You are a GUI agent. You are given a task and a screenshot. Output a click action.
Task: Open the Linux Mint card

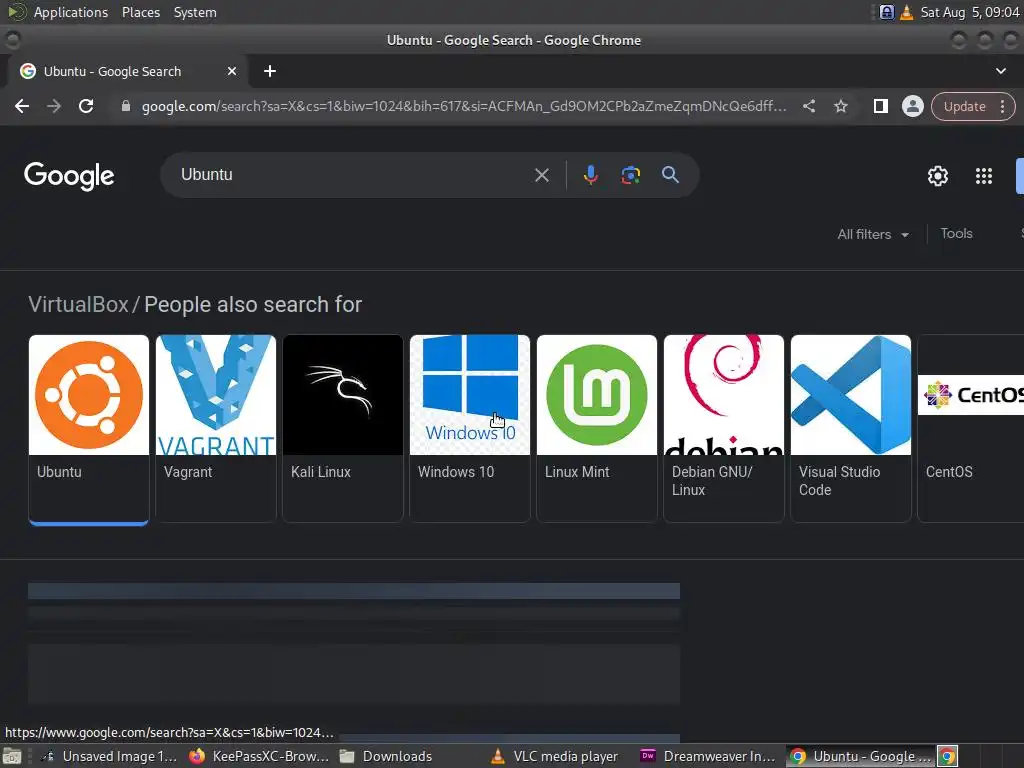pos(597,429)
